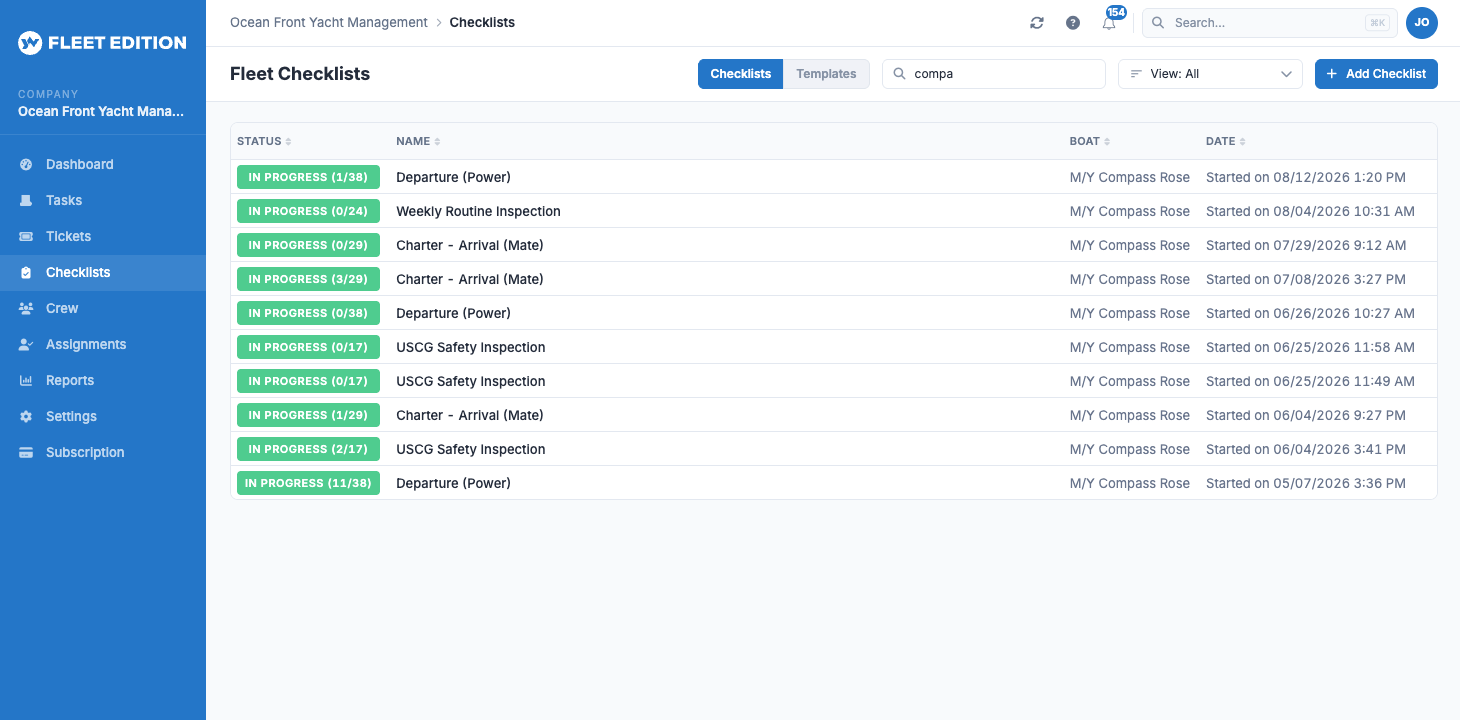Click the IN PROGRESS (0/38) status badge
This screenshot has width=1460, height=720.
[308, 313]
